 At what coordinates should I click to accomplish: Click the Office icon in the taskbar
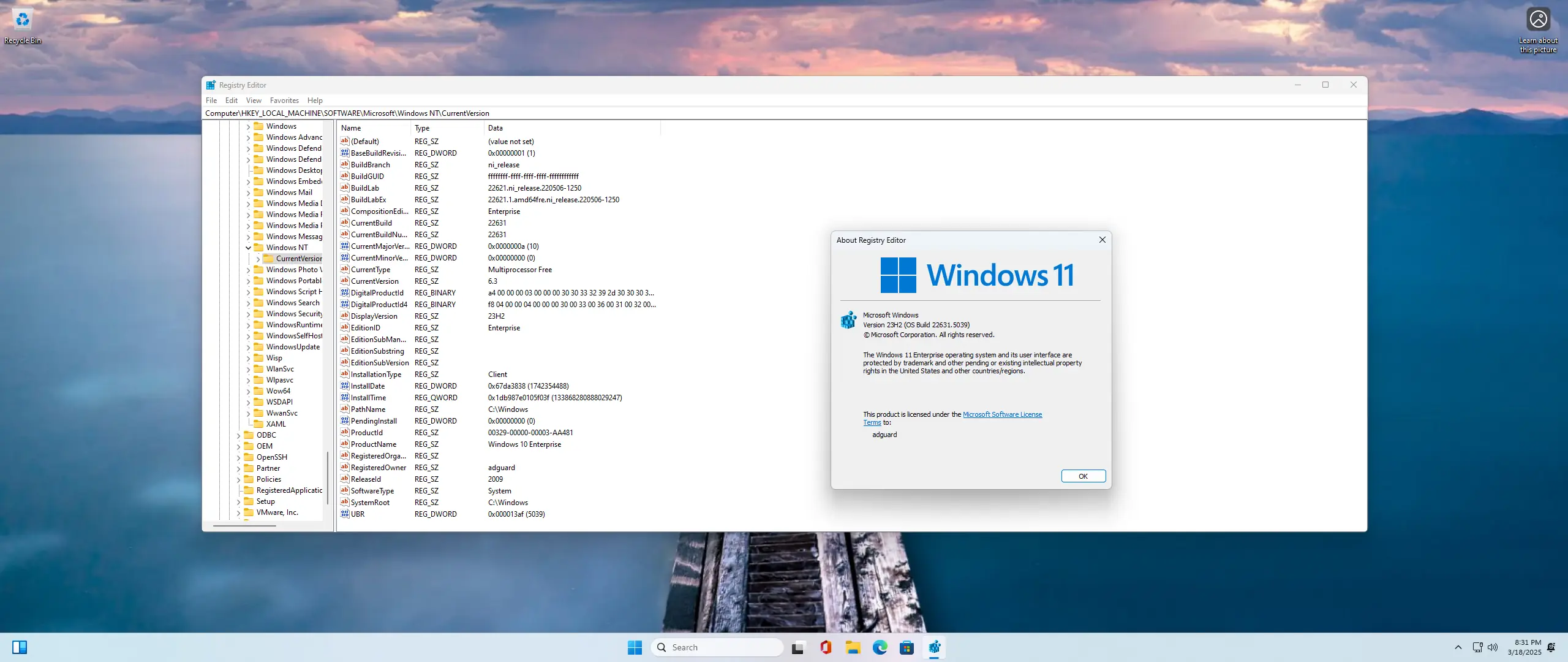click(x=826, y=647)
